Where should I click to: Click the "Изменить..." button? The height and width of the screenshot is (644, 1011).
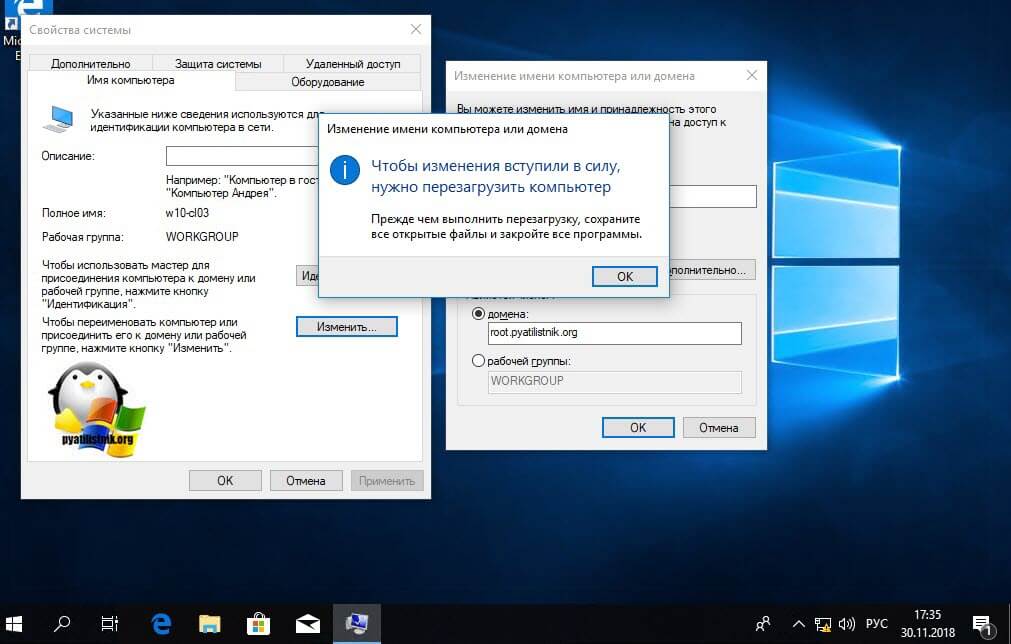click(346, 327)
